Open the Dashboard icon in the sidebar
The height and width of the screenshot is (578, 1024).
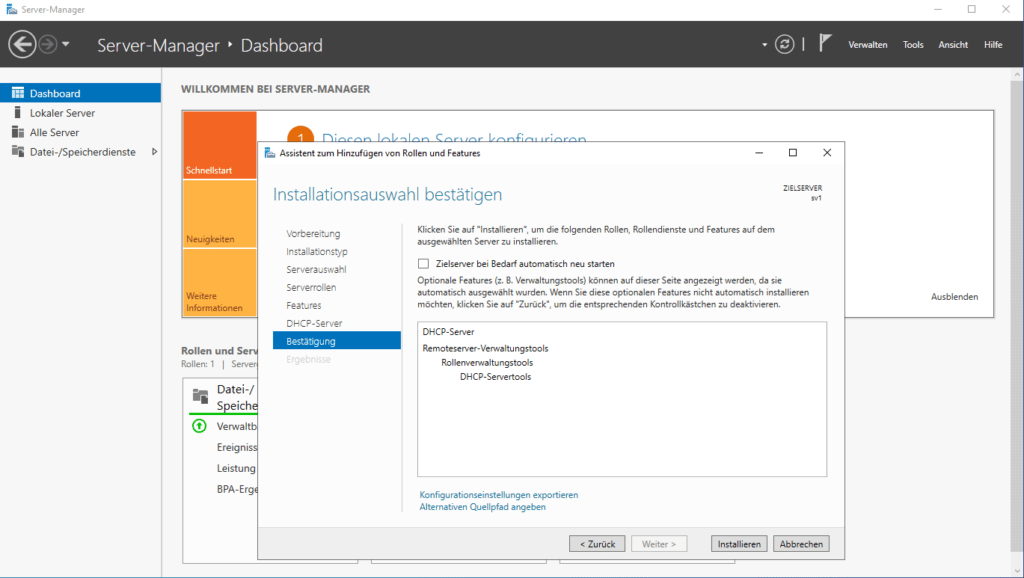point(18,93)
